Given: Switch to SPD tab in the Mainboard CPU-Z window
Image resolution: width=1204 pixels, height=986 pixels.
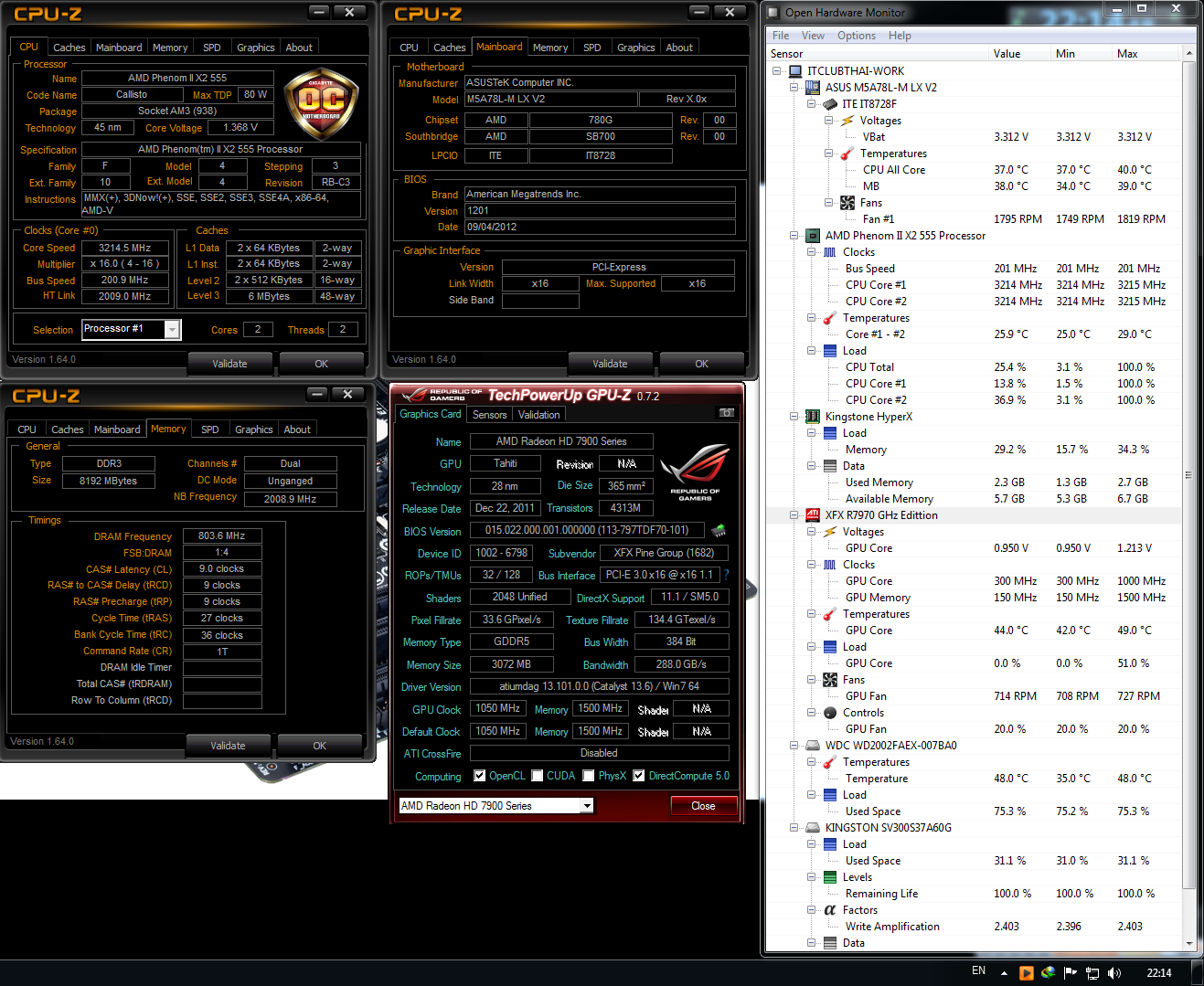Looking at the screenshot, I should tap(592, 48).
